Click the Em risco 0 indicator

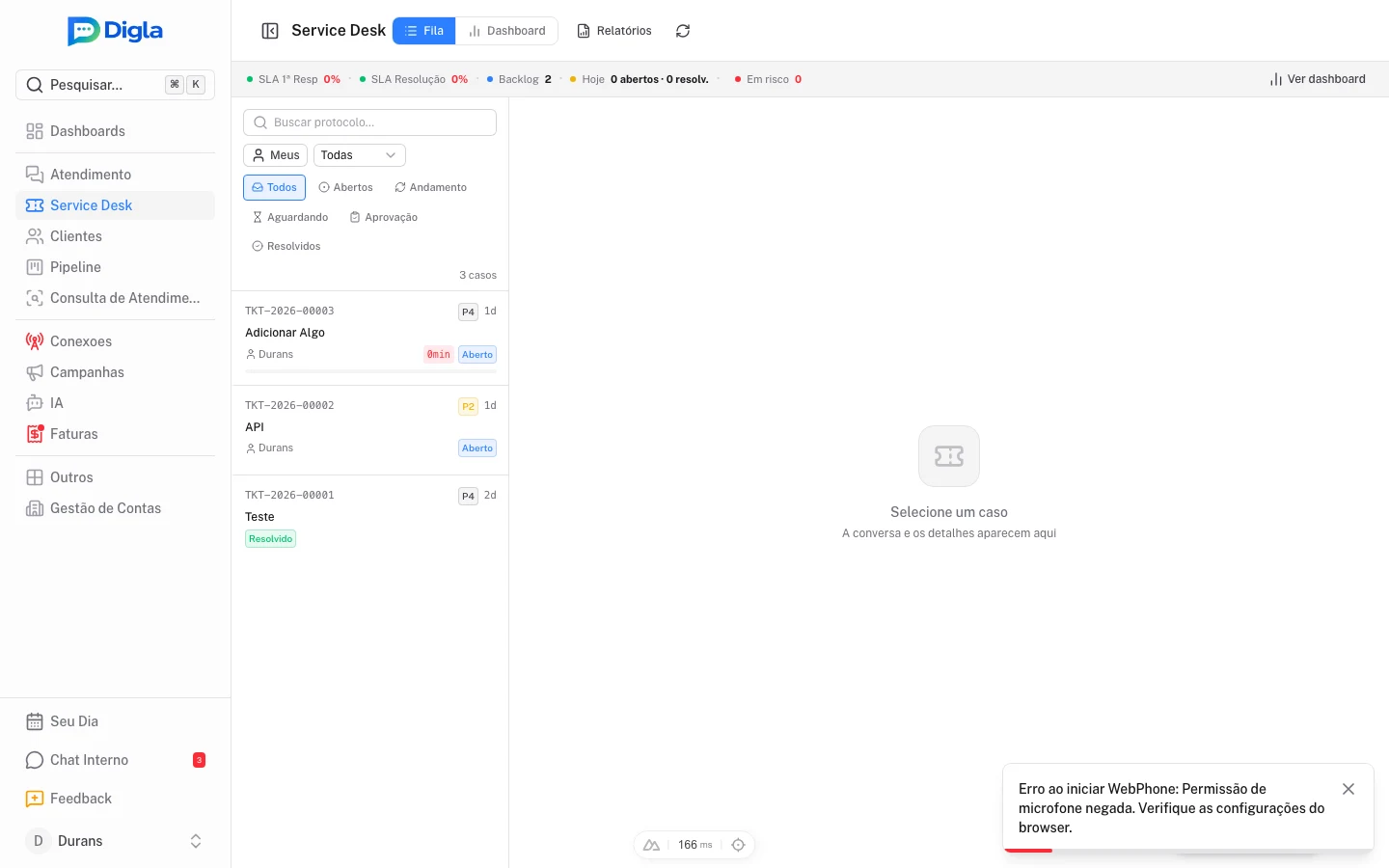point(768,79)
